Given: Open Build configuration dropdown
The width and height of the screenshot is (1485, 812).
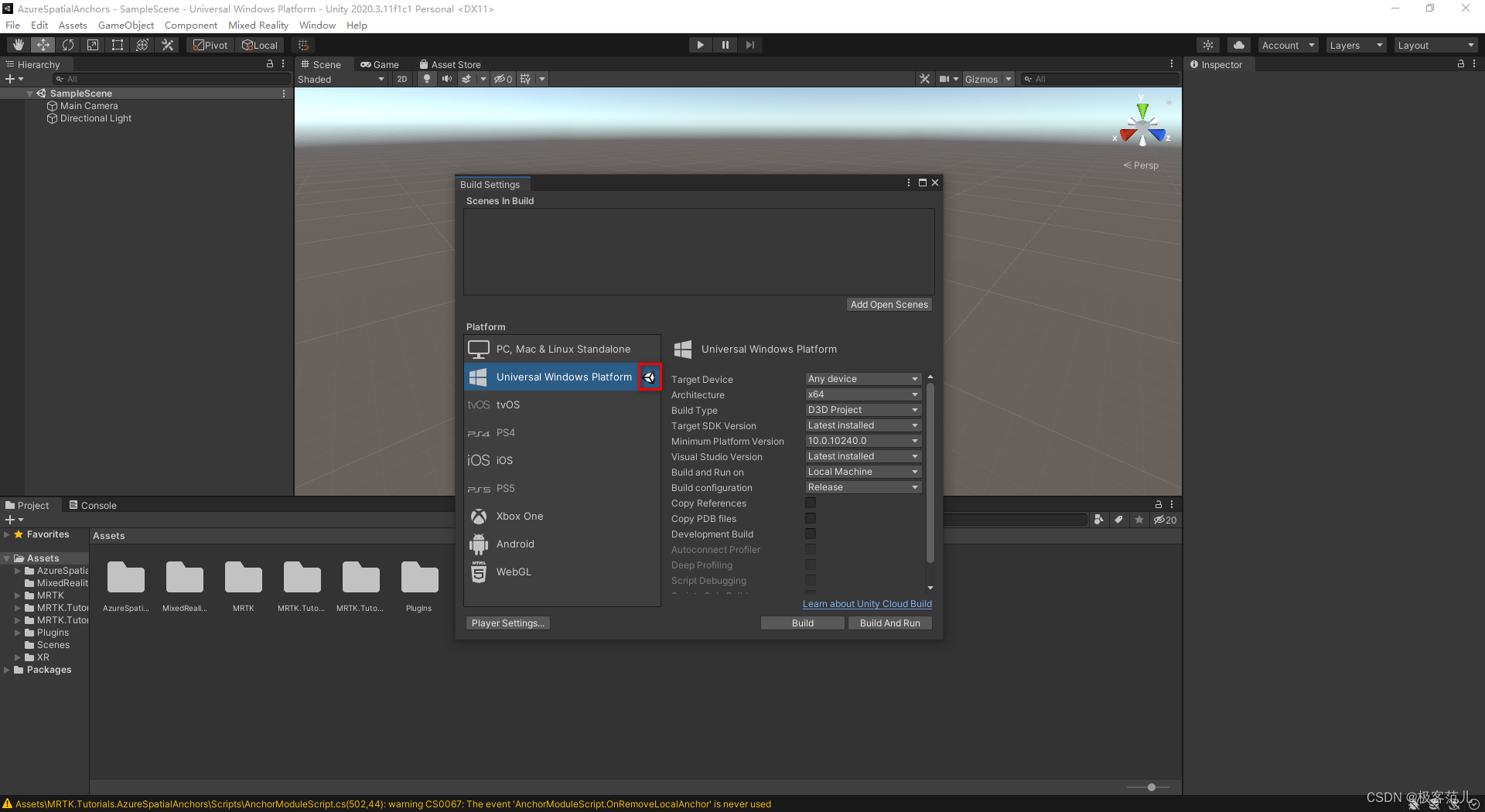Looking at the screenshot, I should click(x=863, y=487).
